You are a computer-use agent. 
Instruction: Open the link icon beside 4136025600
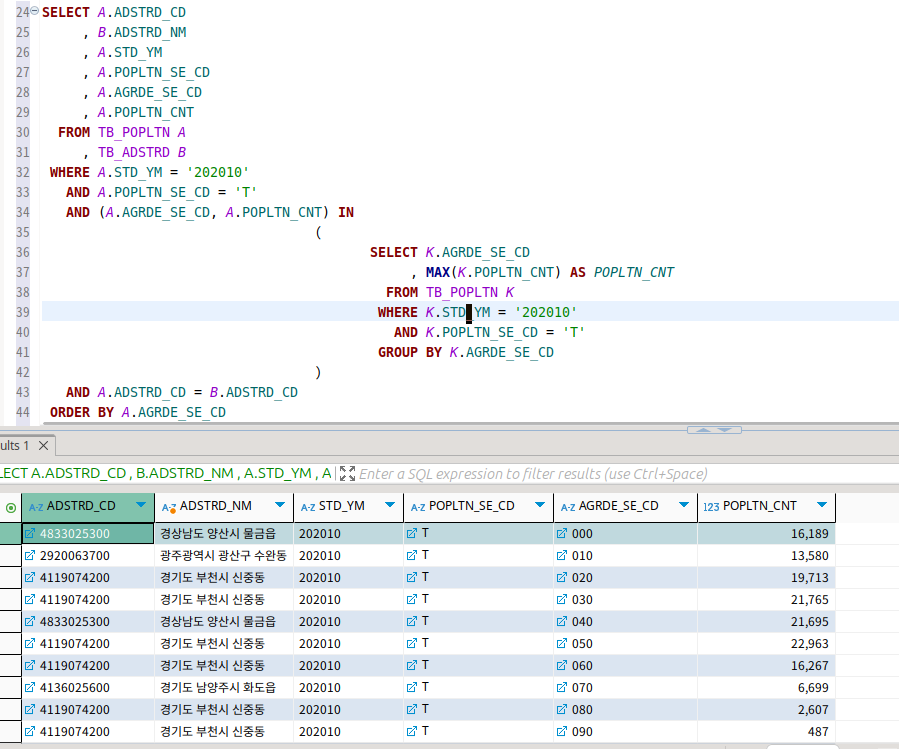point(30,687)
